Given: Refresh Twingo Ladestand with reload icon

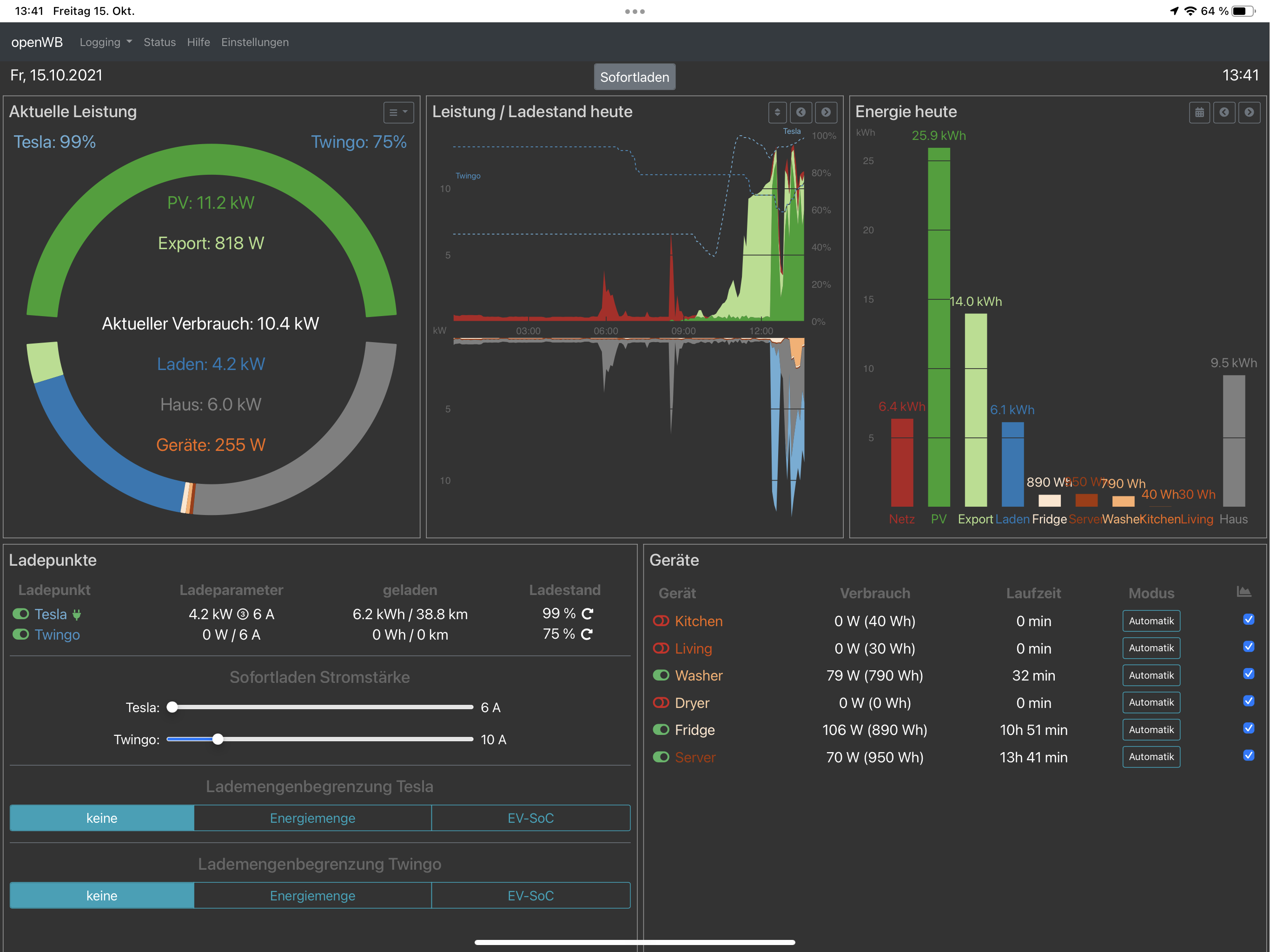Looking at the screenshot, I should (587, 635).
